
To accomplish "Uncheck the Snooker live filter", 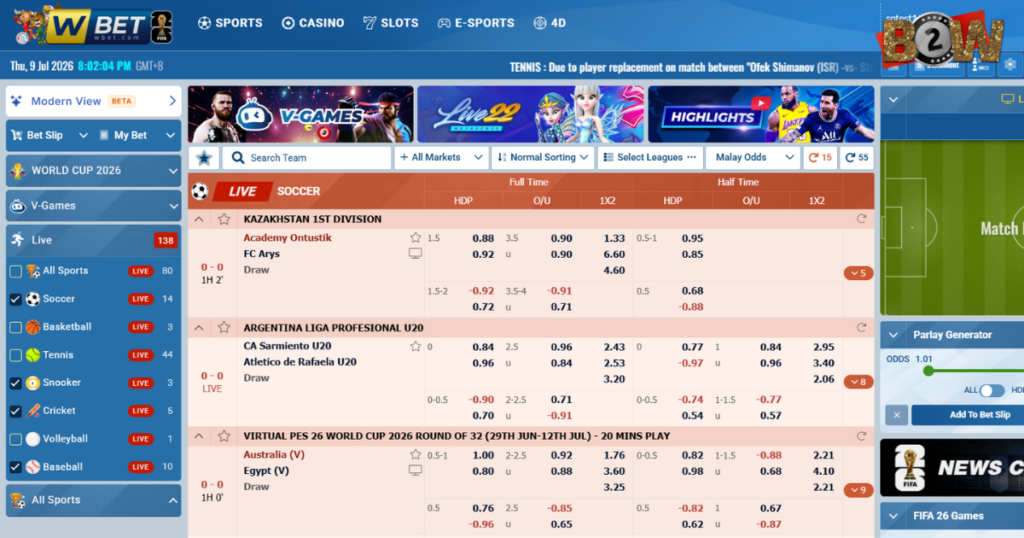I will pos(16,383).
